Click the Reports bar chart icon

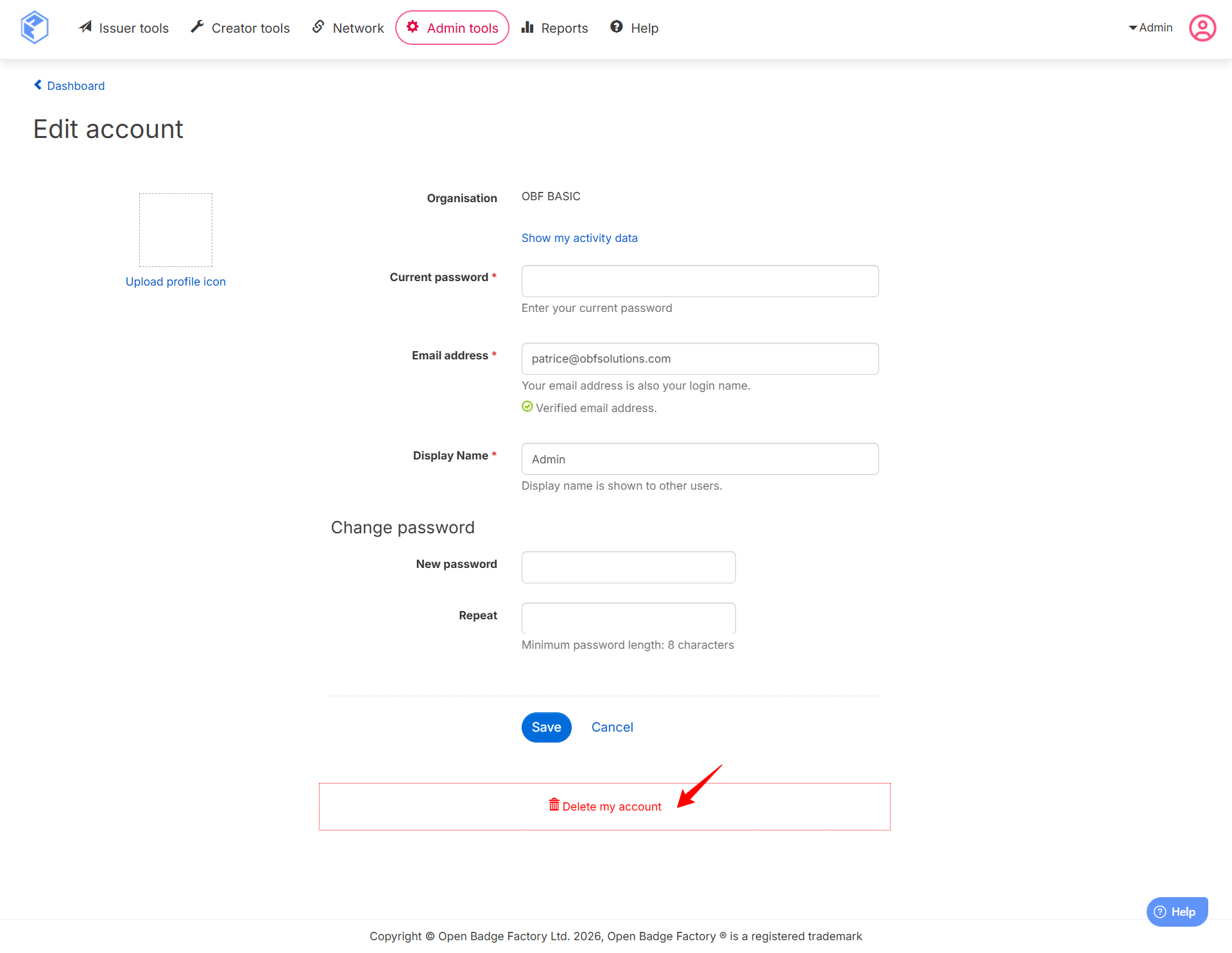click(527, 27)
